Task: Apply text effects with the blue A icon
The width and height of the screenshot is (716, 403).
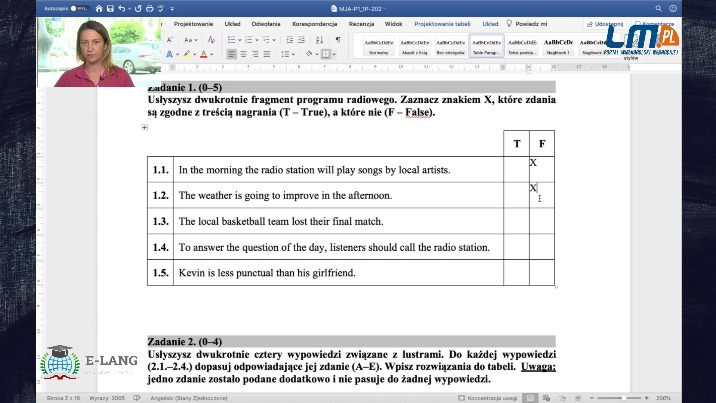Action: [x=169, y=54]
